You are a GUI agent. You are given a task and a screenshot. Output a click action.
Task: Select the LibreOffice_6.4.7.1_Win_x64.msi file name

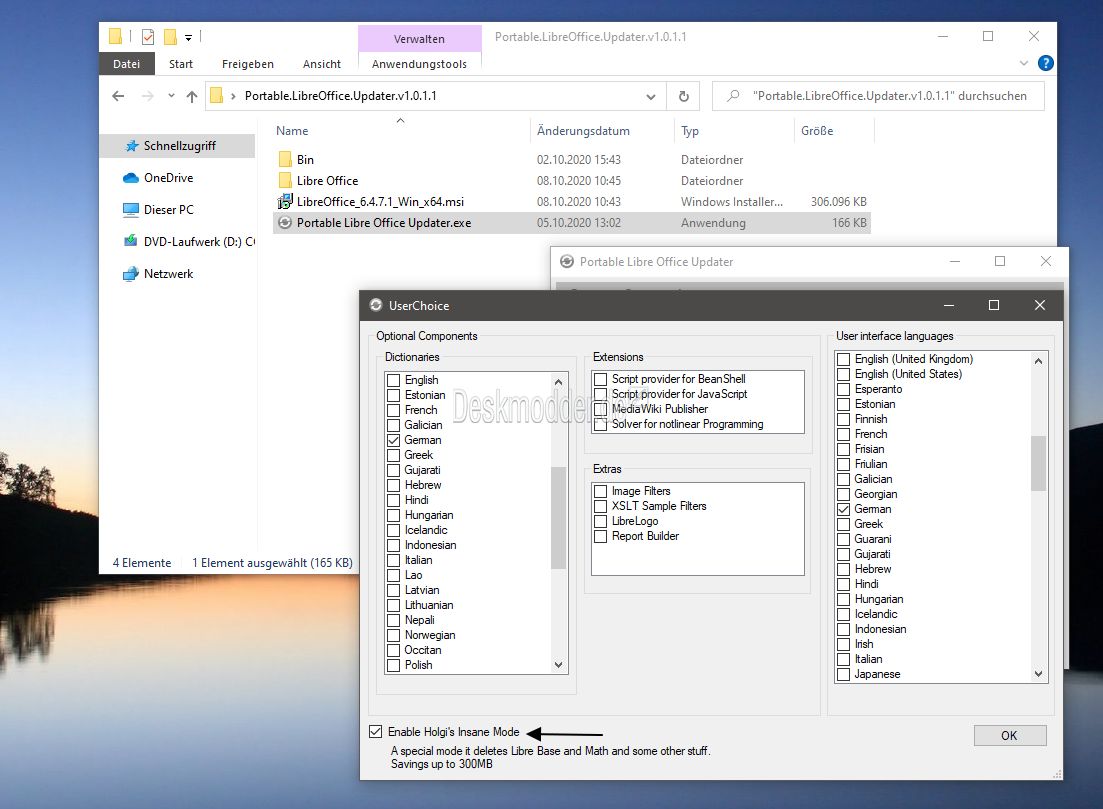380,202
